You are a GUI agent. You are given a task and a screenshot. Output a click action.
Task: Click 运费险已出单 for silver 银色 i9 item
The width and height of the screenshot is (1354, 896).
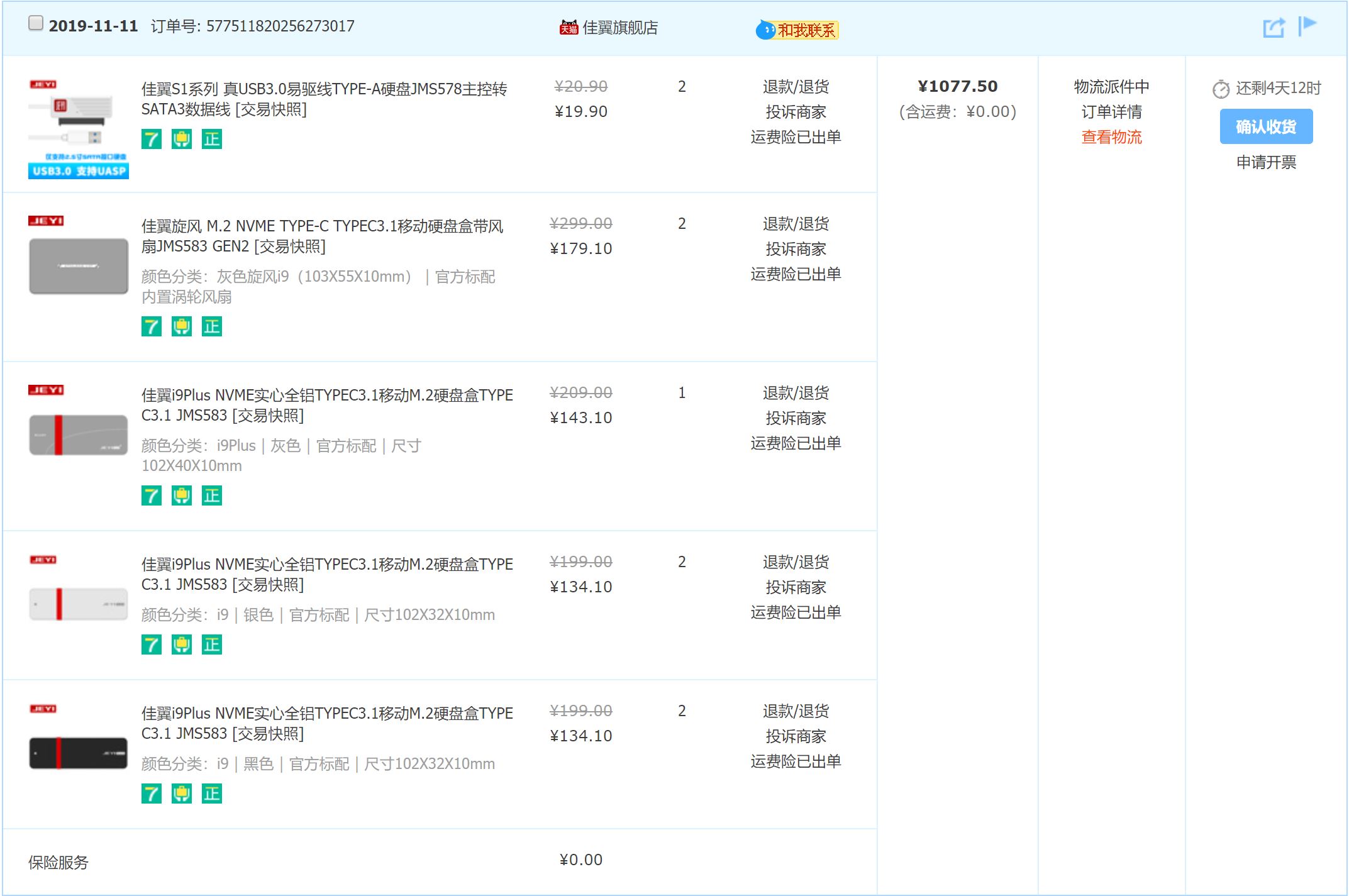click(x=796, y=612)
